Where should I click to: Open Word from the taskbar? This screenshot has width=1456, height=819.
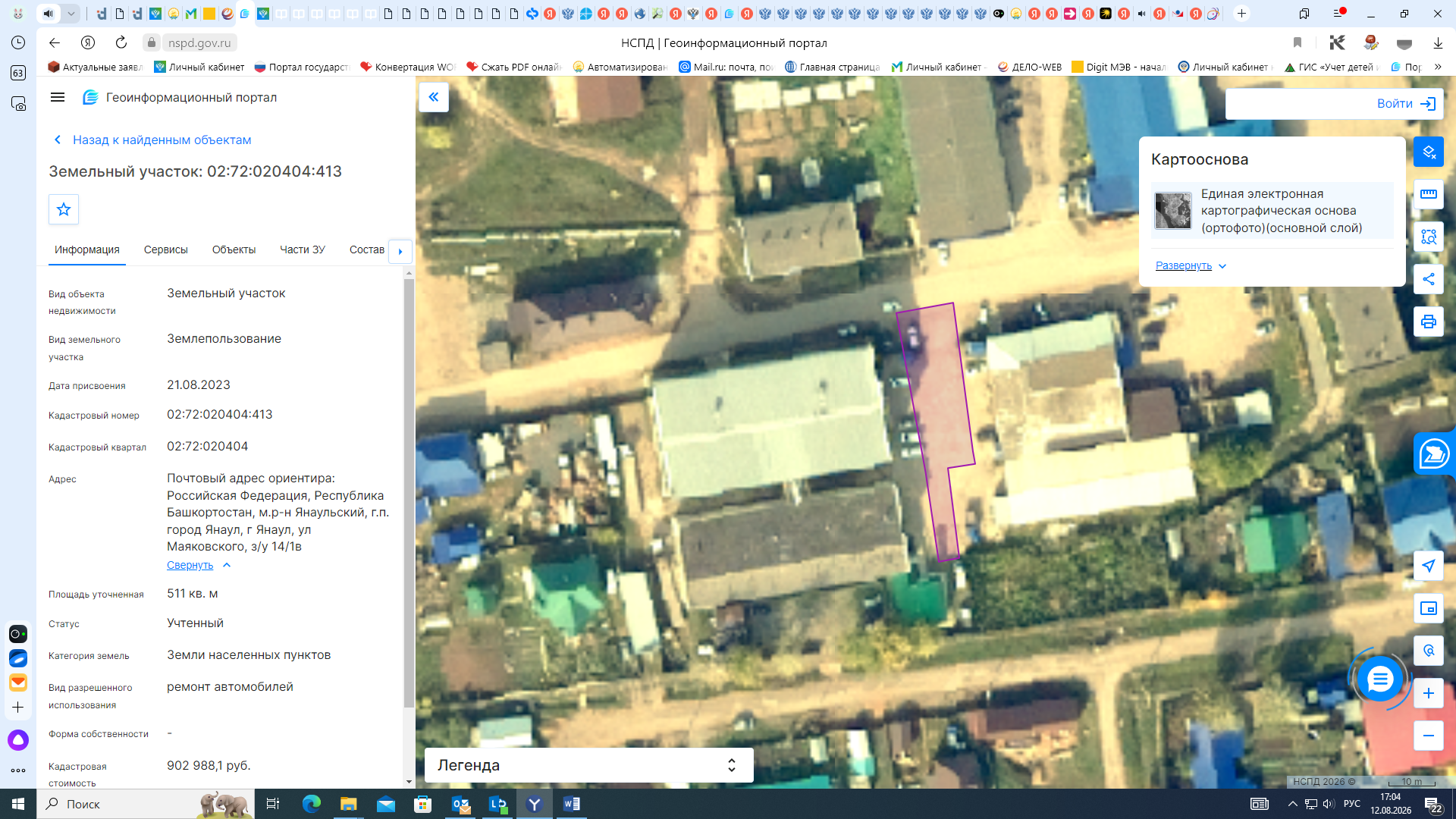pos(571,804)
